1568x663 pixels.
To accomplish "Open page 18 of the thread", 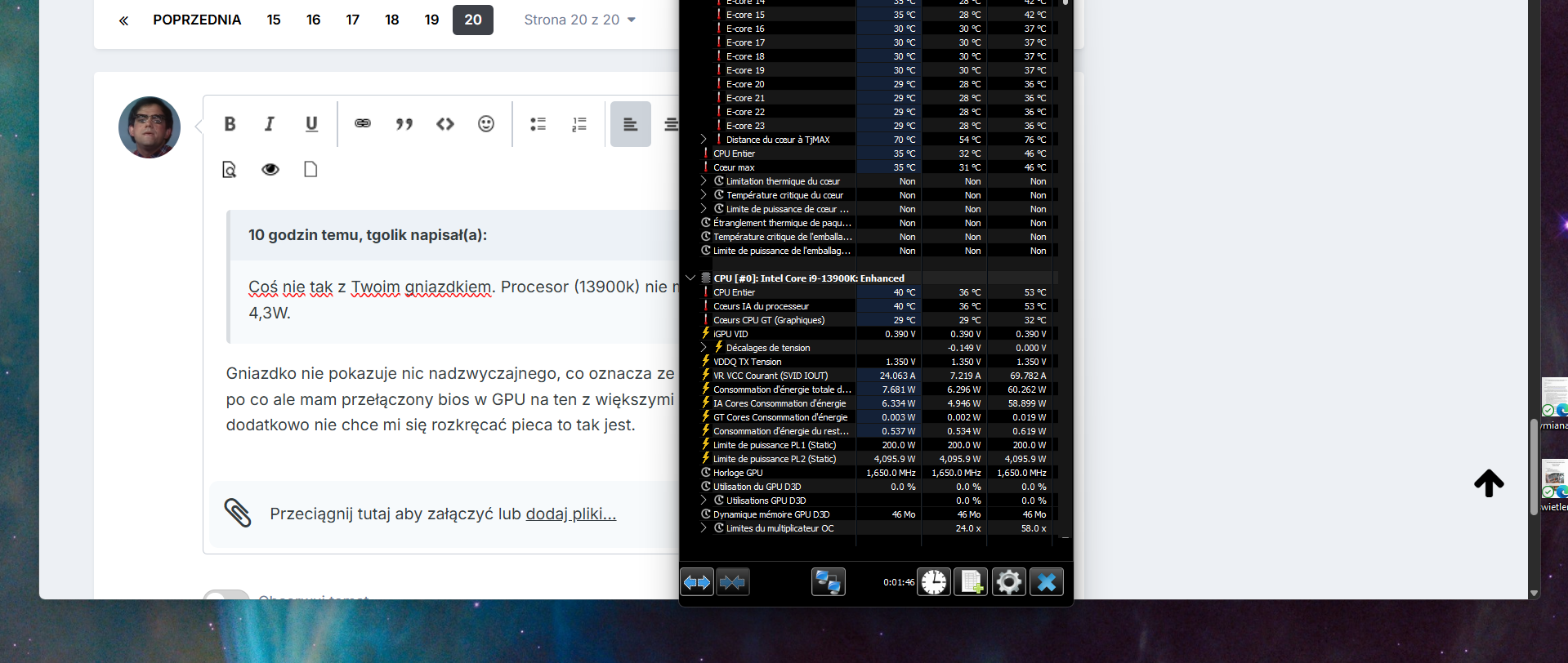I will [x=392, y=20].
